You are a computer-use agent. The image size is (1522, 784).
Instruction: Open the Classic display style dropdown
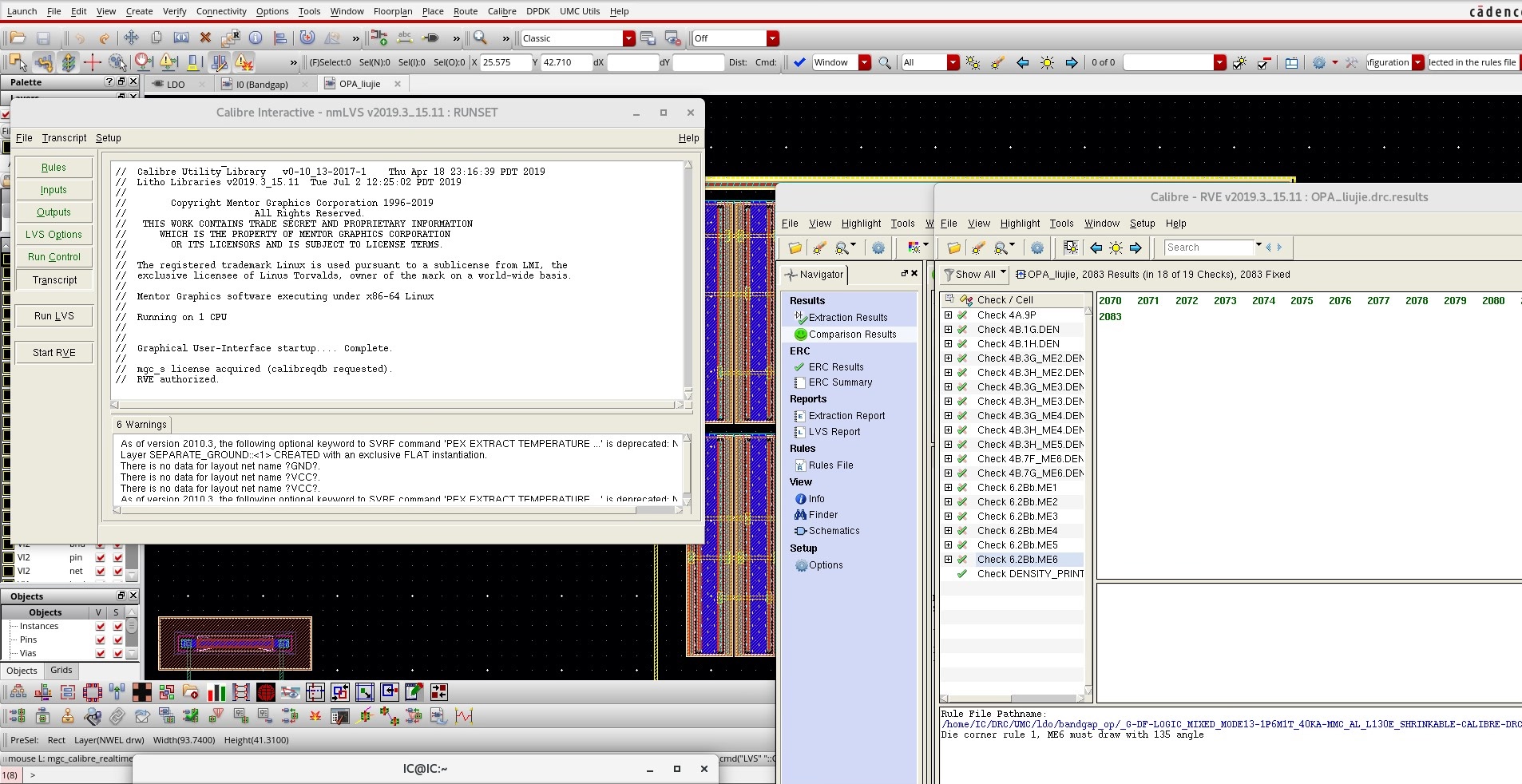tap(628, 38)
